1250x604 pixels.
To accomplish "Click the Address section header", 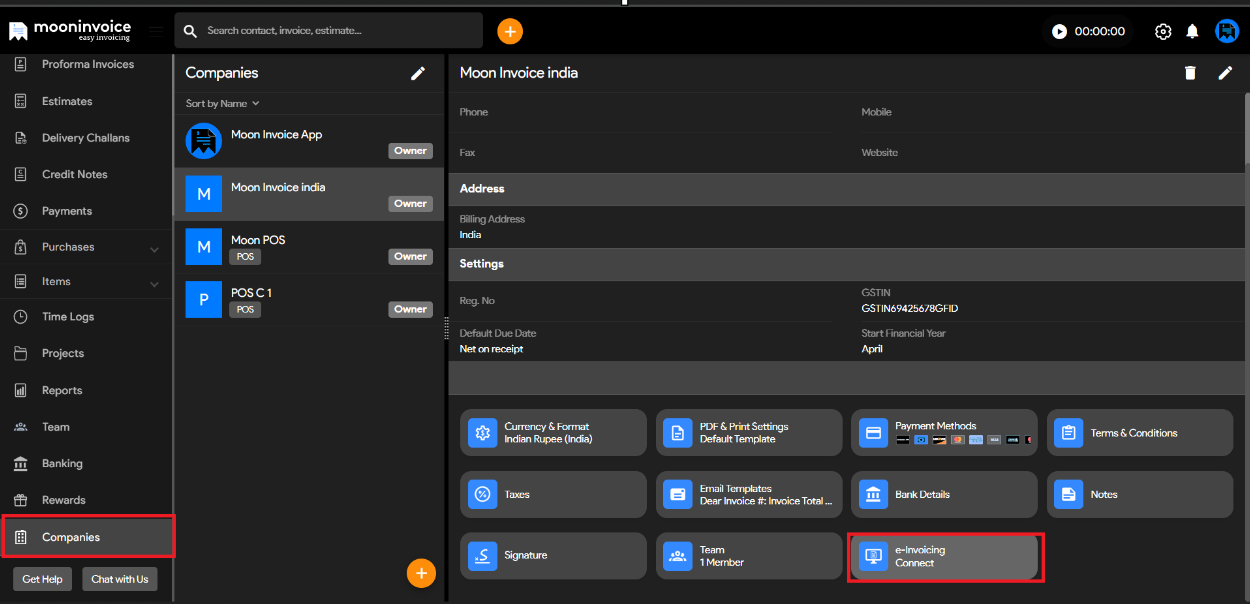I will pyautogui.click(x=845, y=189).
